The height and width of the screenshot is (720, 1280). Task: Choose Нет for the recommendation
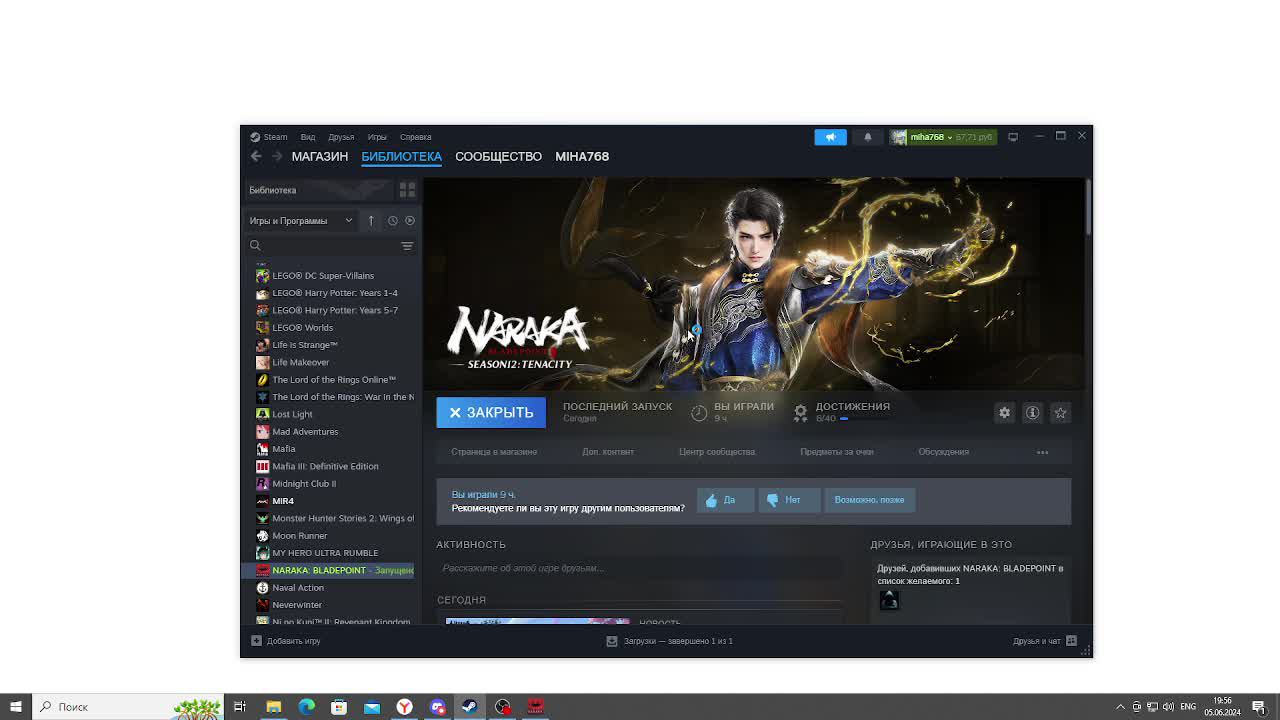coord(789,500)
